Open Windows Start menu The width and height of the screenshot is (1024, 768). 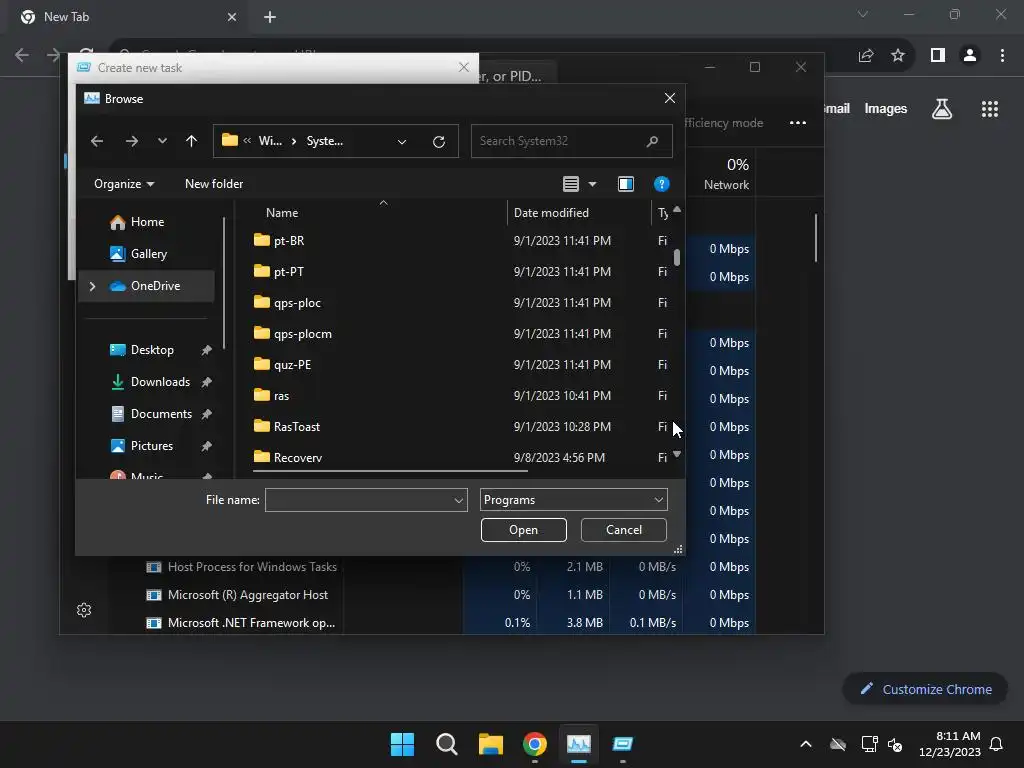402,744
